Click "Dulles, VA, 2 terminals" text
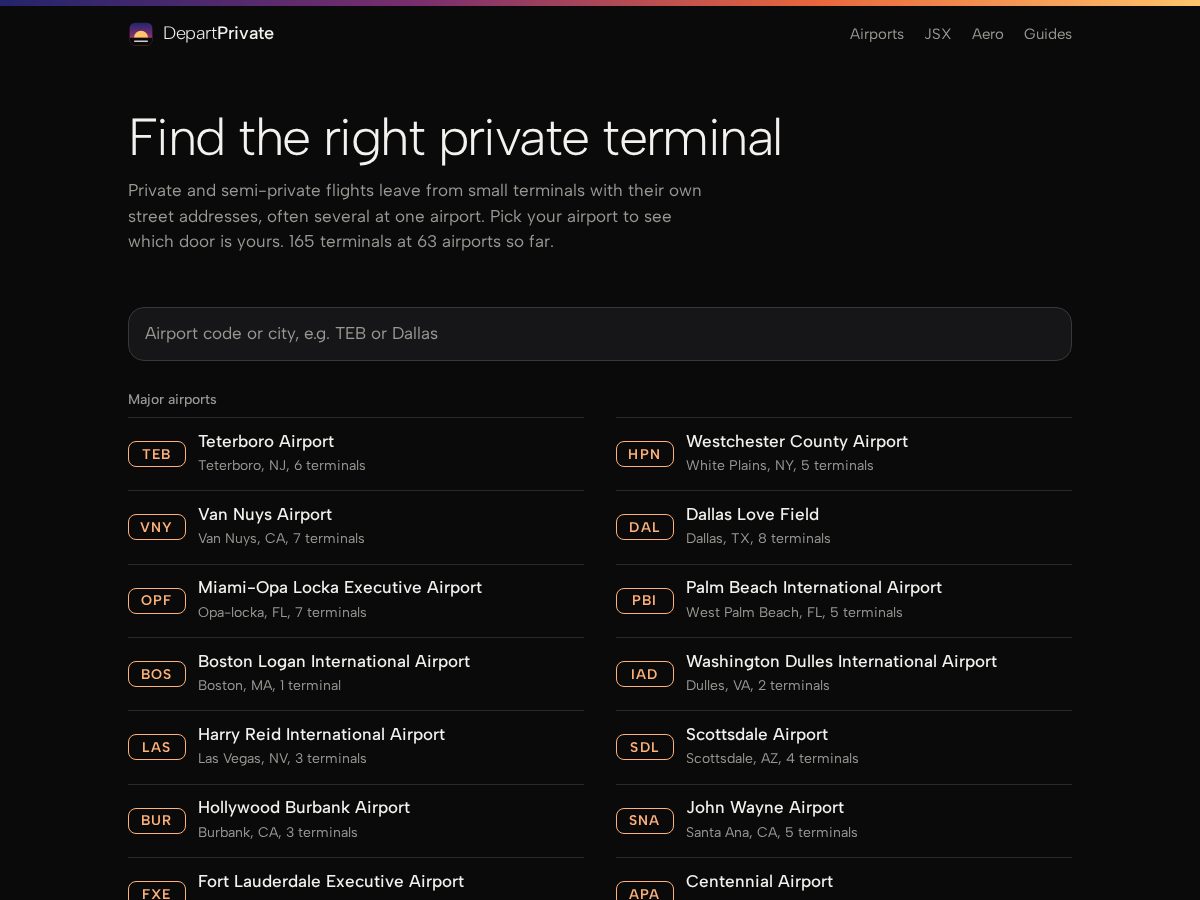 pyautogui.click(x=758, y=686)
